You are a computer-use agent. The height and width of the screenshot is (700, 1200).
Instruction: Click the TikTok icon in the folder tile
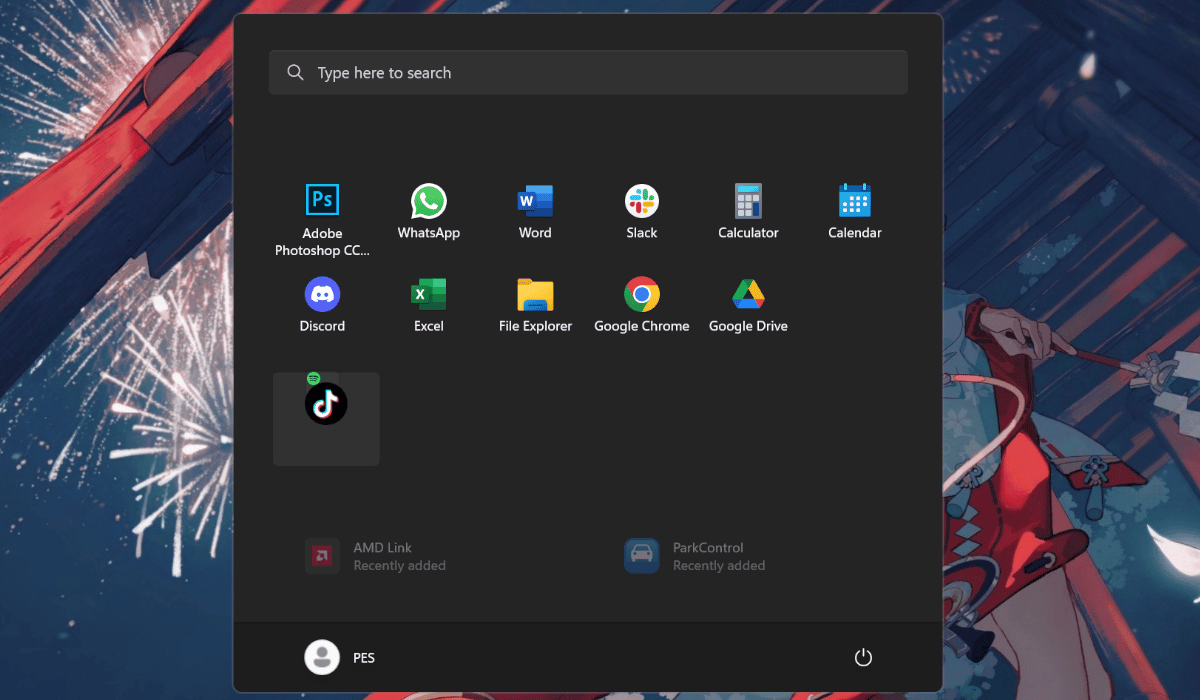point(326,404)
